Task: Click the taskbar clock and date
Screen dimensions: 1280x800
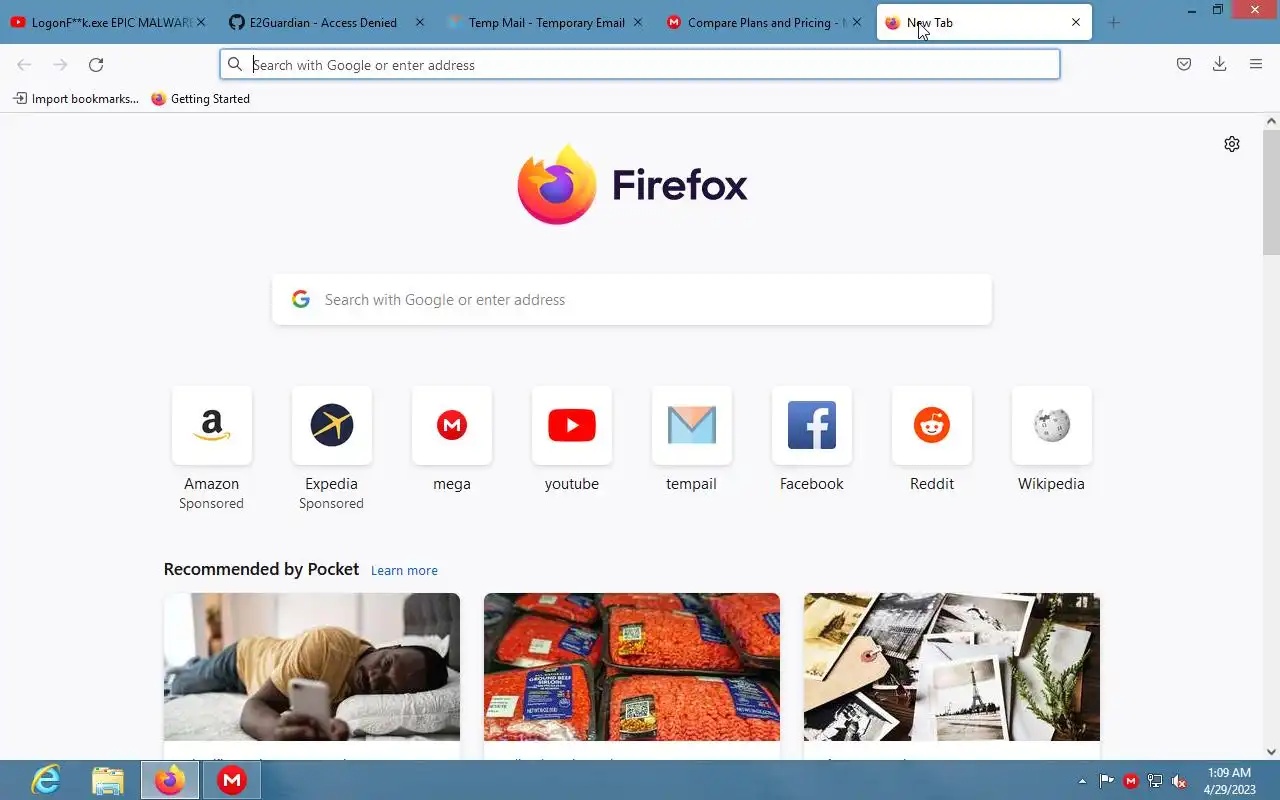Action: [1229, 781]
